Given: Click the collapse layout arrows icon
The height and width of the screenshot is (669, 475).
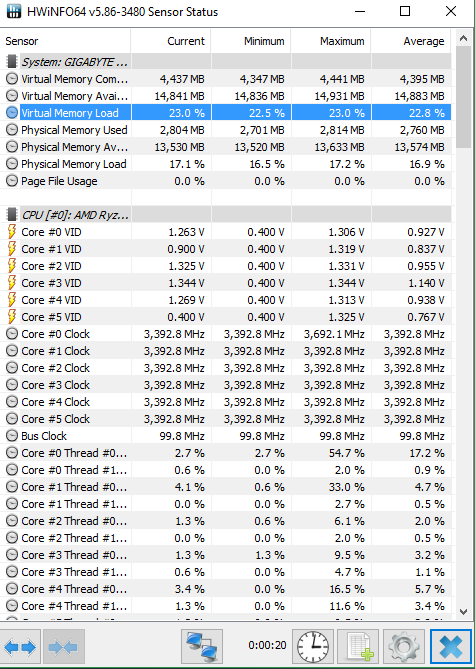Looking at the screenshot, I should 63,647.
